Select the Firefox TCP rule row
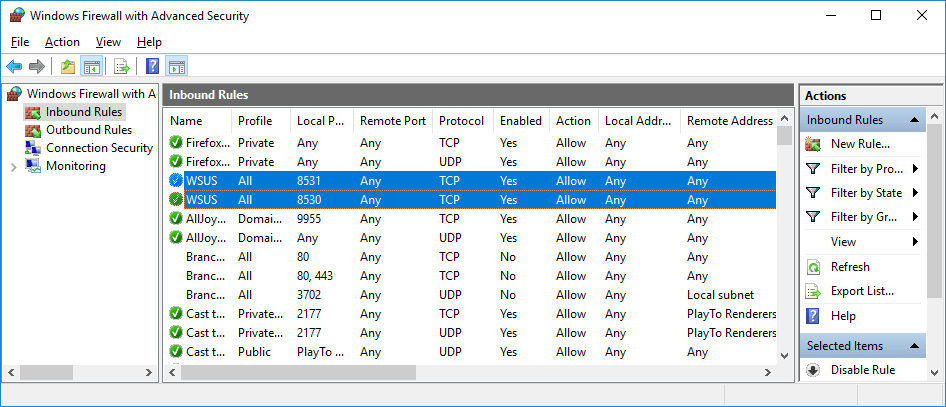Image resolution: width=946 pixels, height=407 pixels. click(469, 143)
